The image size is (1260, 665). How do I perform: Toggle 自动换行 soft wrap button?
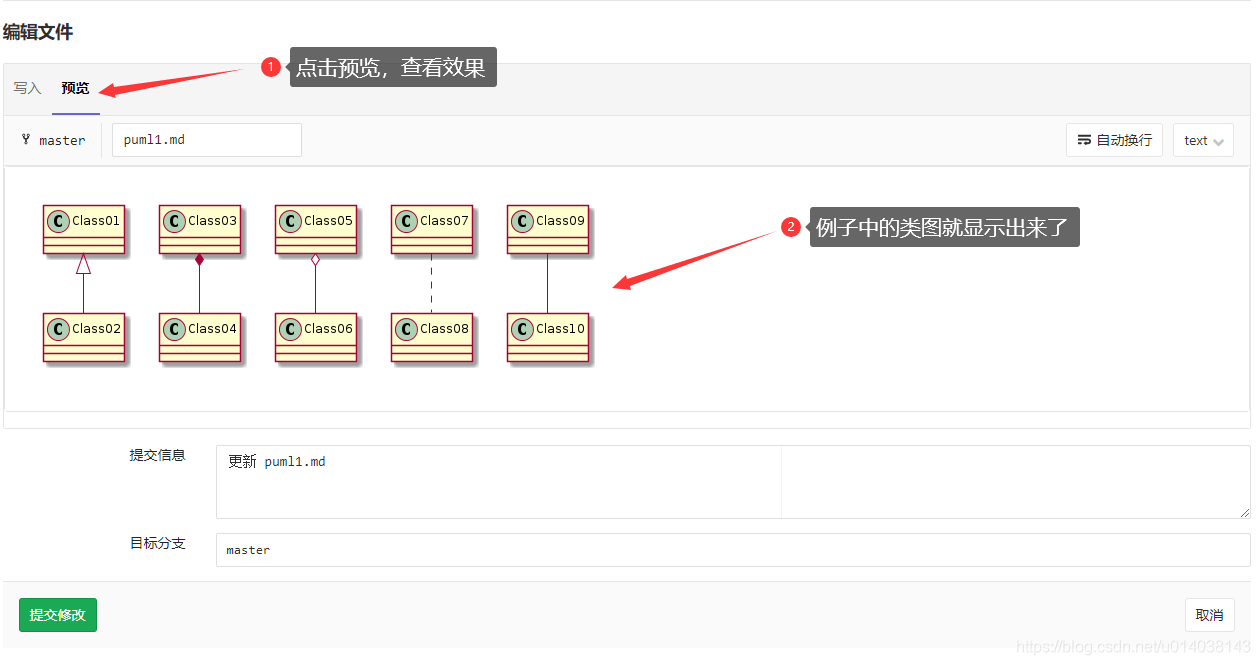pos(1114,140)
